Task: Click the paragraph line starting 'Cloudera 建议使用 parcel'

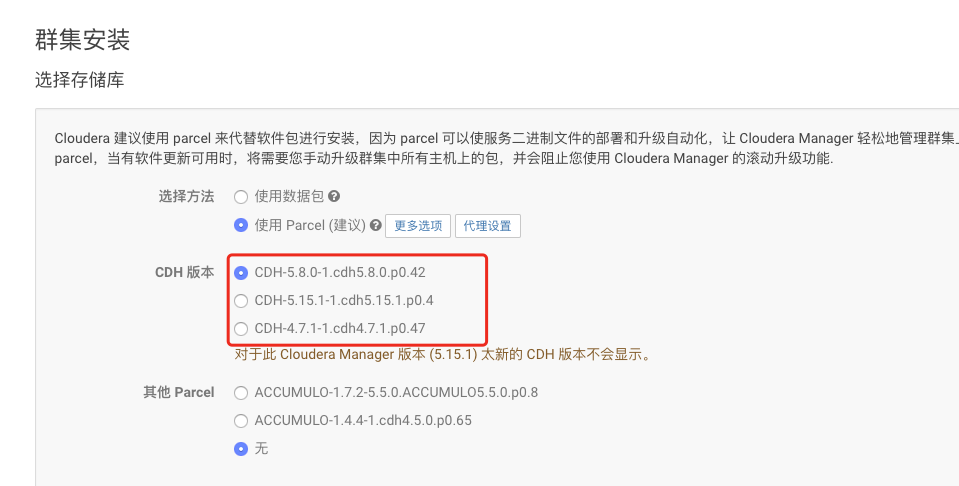Action: point(506,138)
